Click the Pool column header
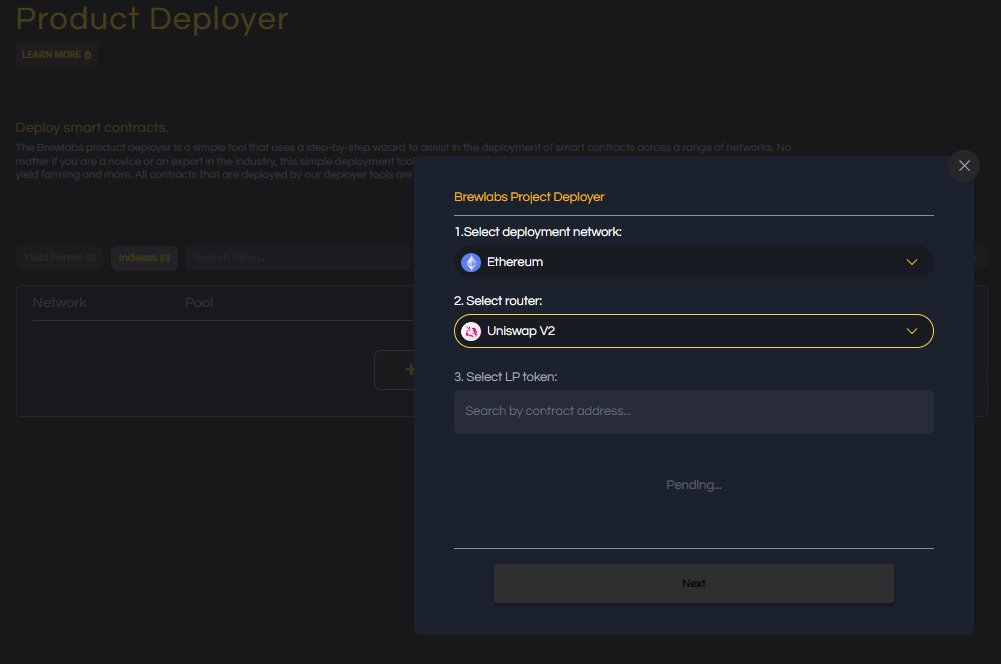1001x664 pixels. coord(199,303)
